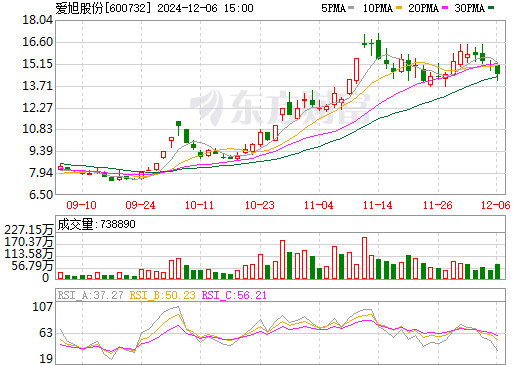Click the 15.15 price axis label

(x=37, y=64)
